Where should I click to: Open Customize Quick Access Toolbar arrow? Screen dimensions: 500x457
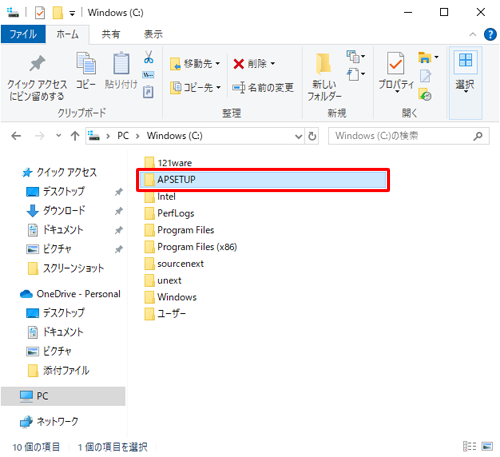72,13
